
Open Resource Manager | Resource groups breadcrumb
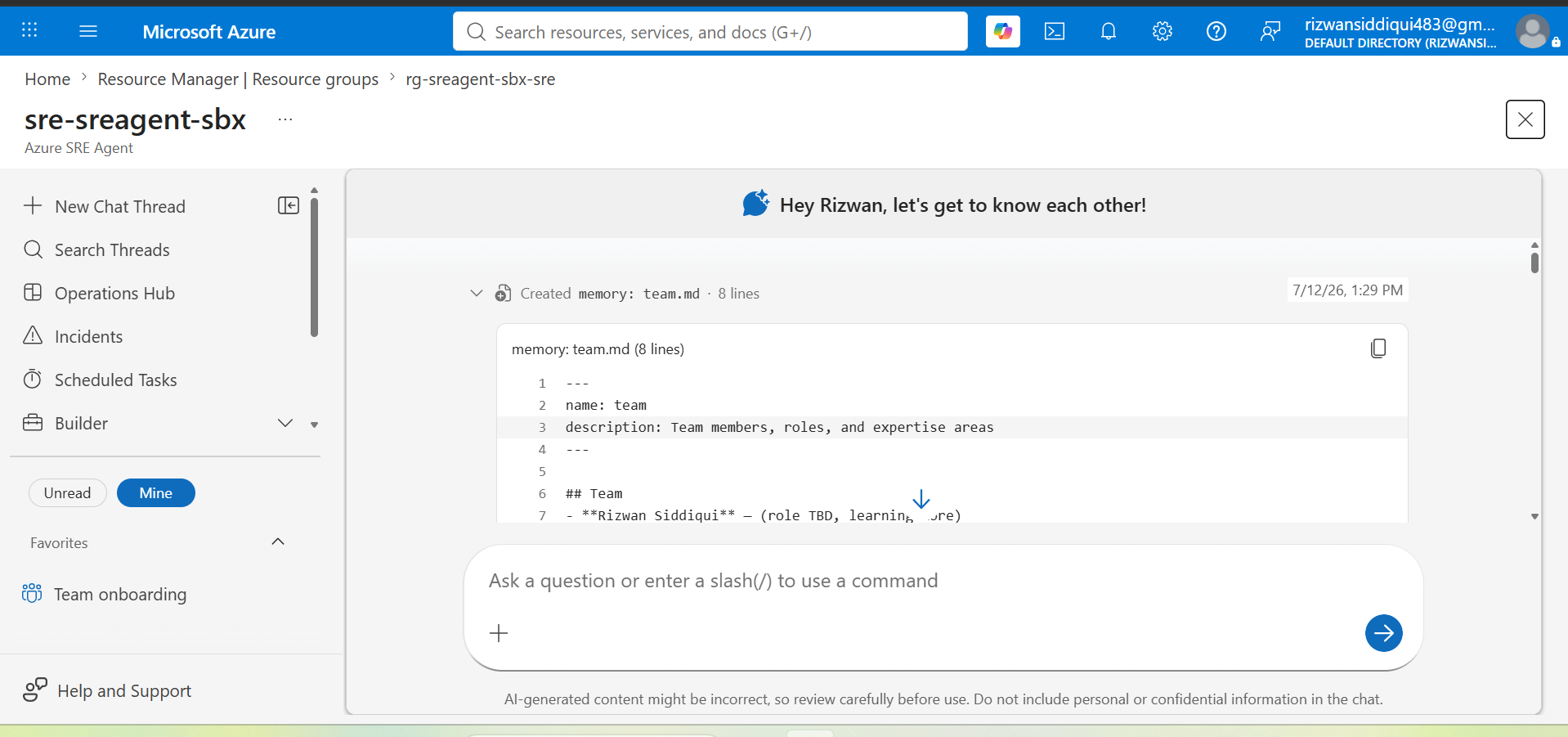tap(238, 79)
